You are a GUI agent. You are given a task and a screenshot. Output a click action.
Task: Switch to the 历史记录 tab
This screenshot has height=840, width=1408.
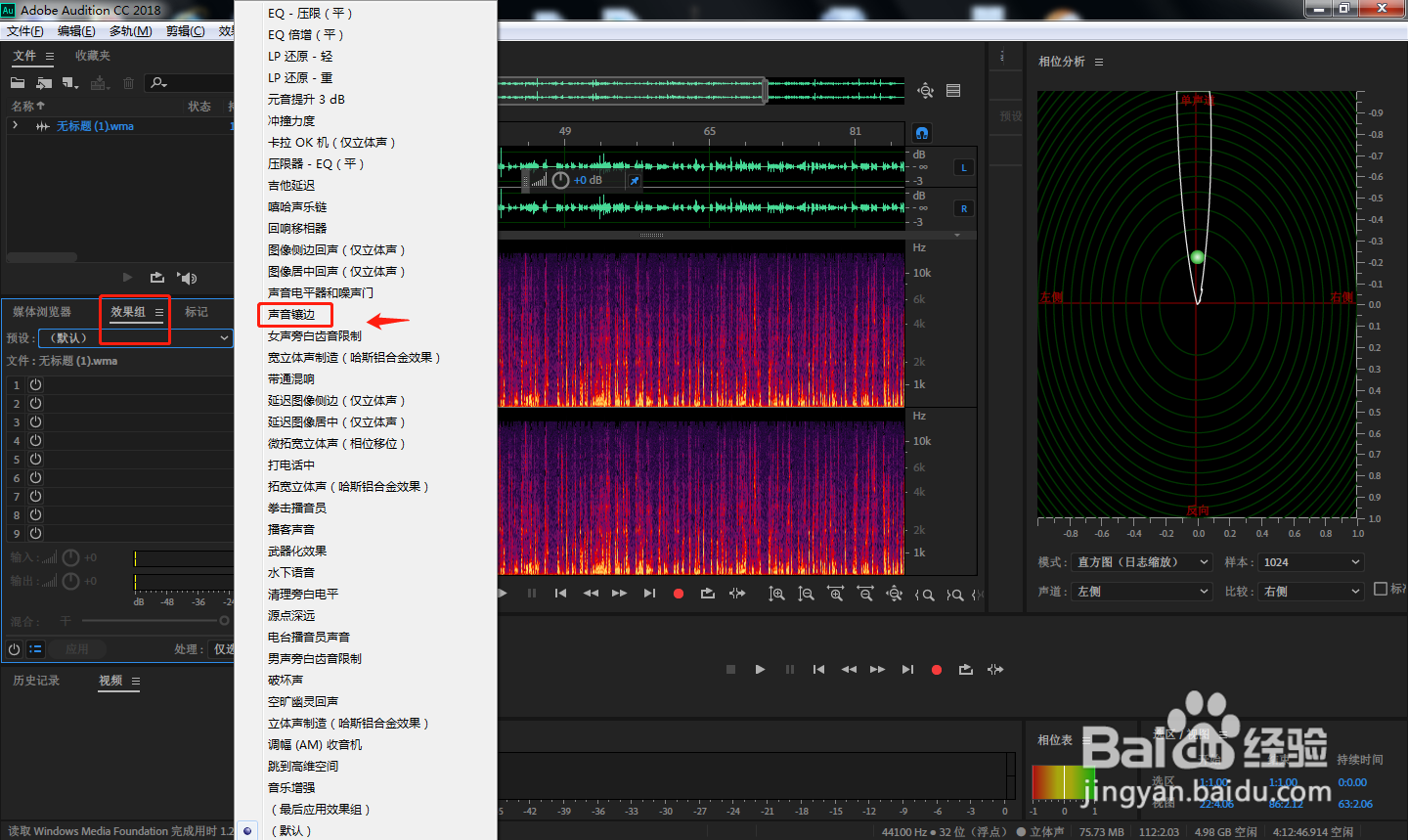36,681
